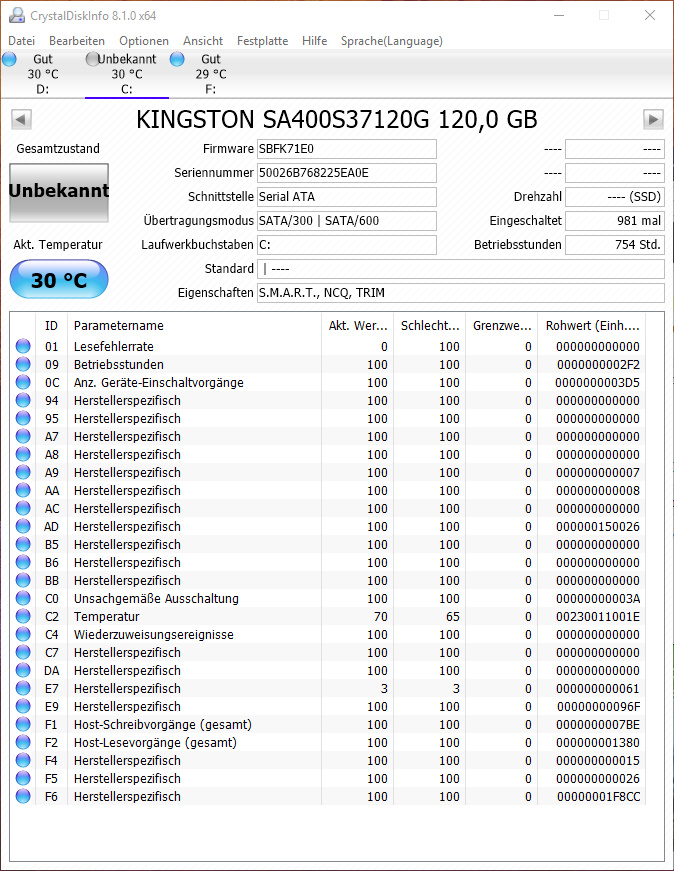Open the Optionen menu
This screenshot has height=871, width=674.
pos(144,41)
